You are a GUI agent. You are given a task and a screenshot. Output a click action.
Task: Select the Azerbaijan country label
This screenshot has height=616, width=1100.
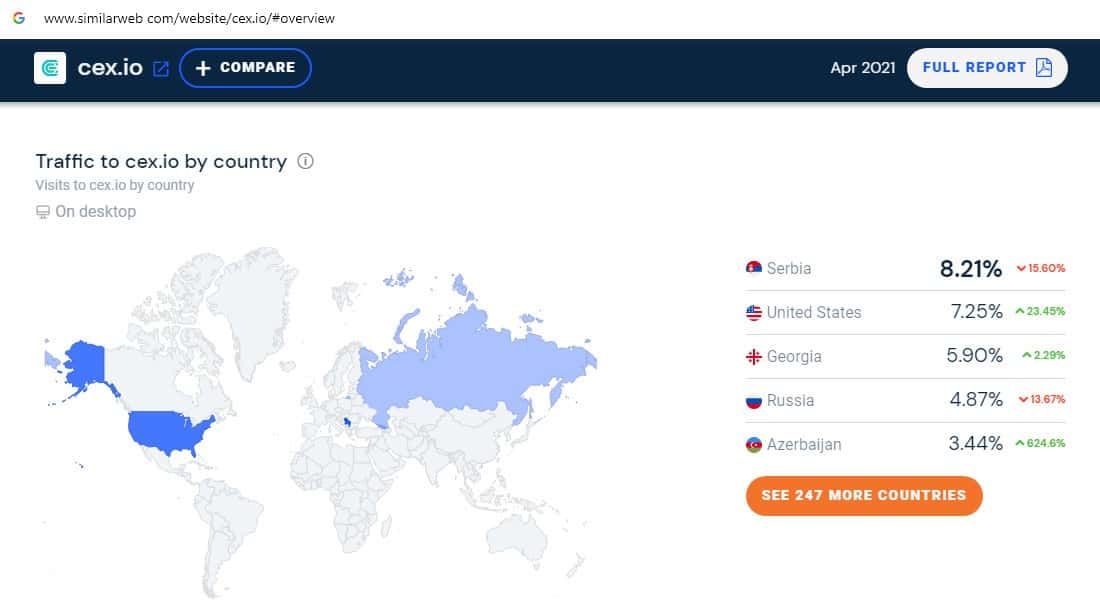(803, 445)
